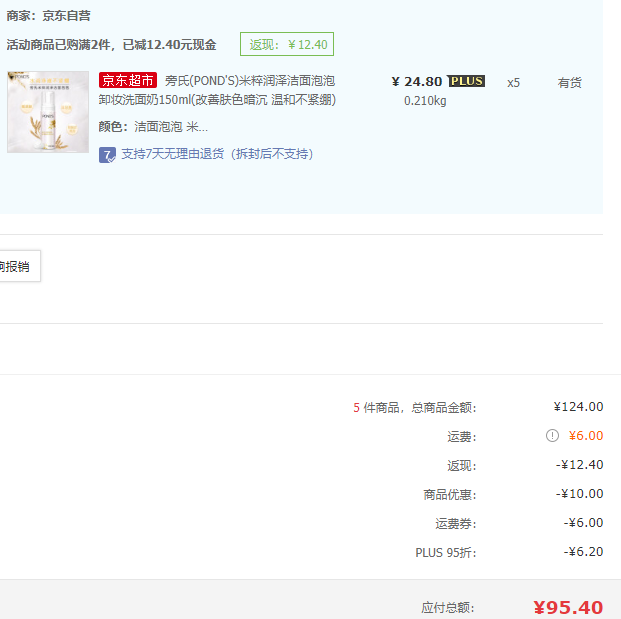Screen dimensions: 621x619
Task: Select the 应付总额 label
Action: tap(448, 608)
